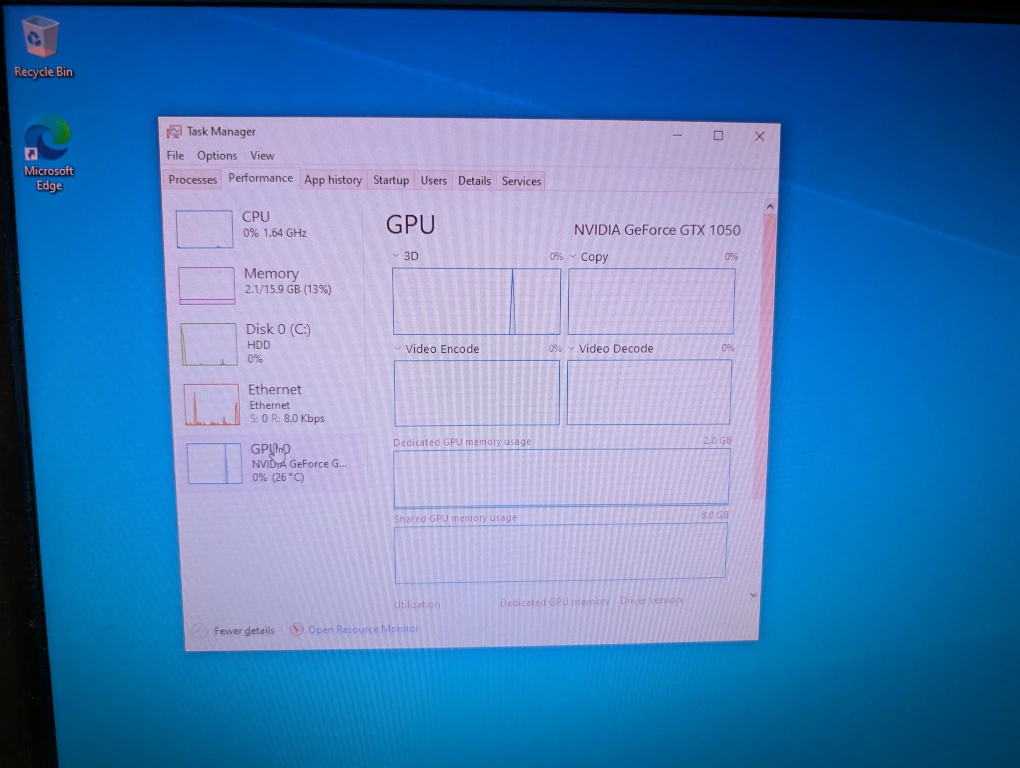This screenshot has width=1020, height=768.
Task: Click the Memory text '2.1/15.9 GB (13%)'
Action: click(288, 289)
